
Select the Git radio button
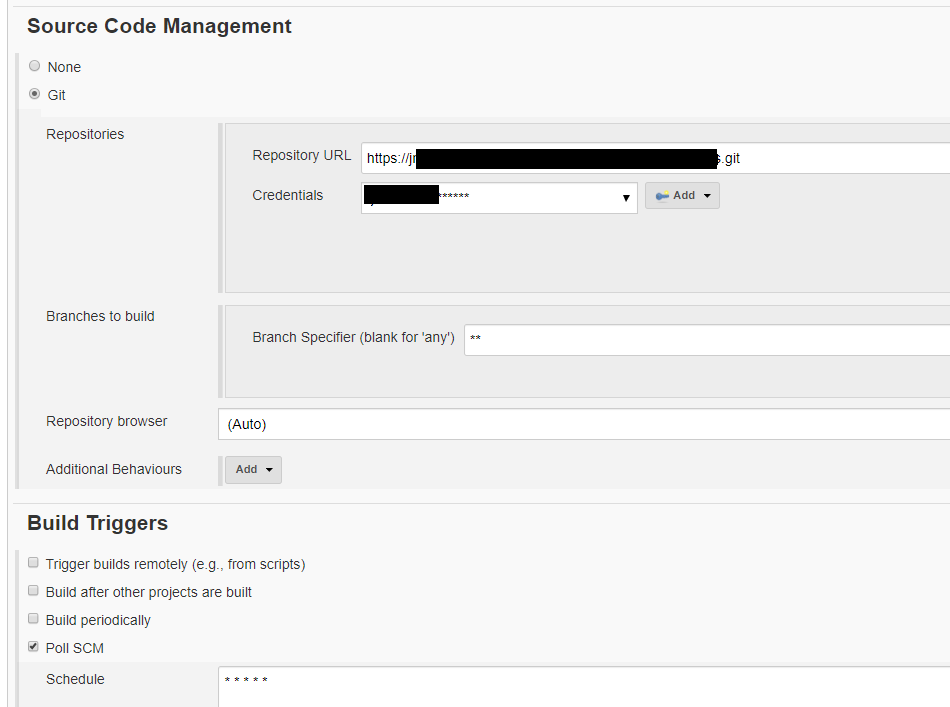[x=35, y=94]
